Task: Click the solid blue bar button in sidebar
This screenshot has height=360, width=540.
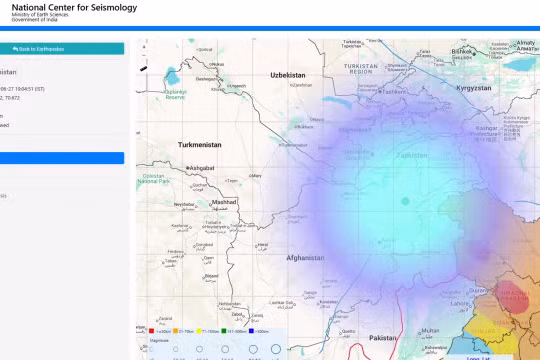Action: [62, 158]
